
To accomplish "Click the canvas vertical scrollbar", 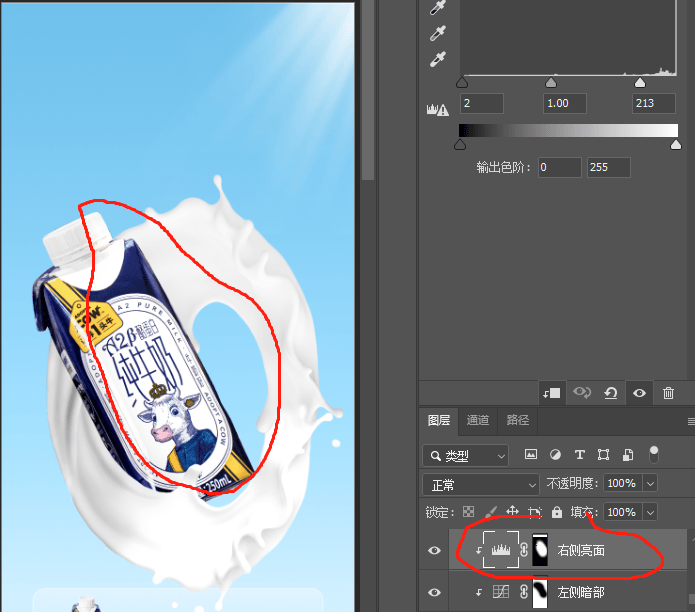I will click(x=368, y=90).
